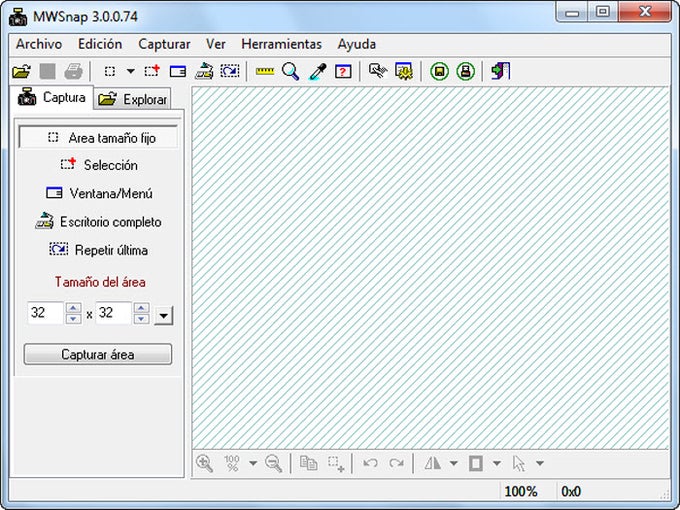Activate the color picker eyedropper tool
Viewport: 680px width, 510px height.
point(317,71)
